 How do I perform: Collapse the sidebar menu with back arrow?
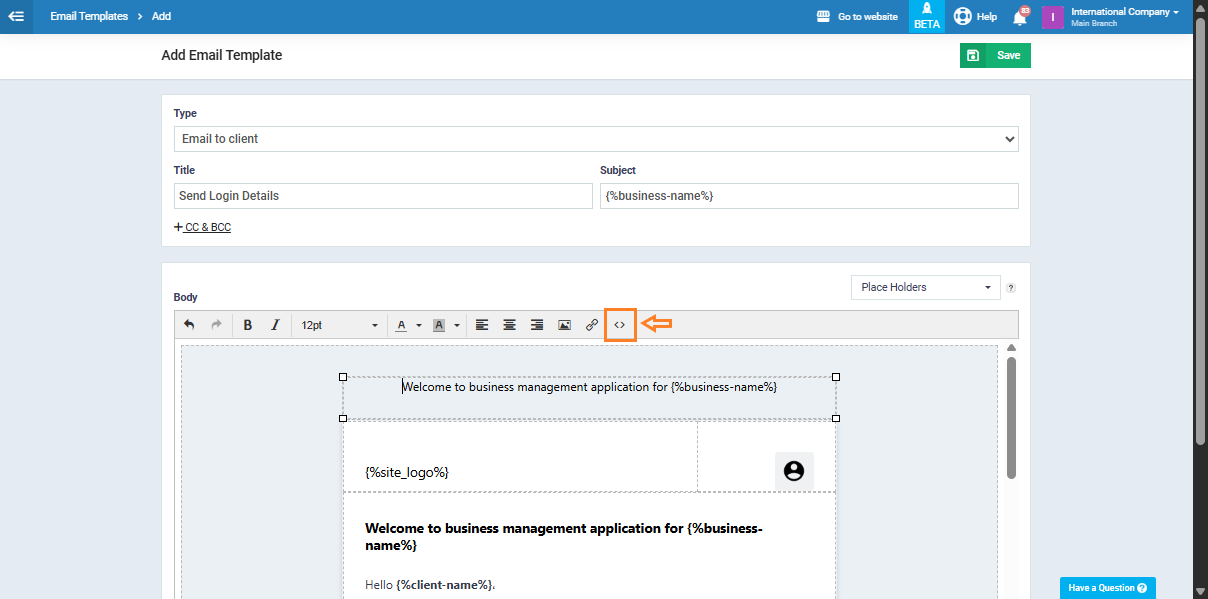[16, 17]
